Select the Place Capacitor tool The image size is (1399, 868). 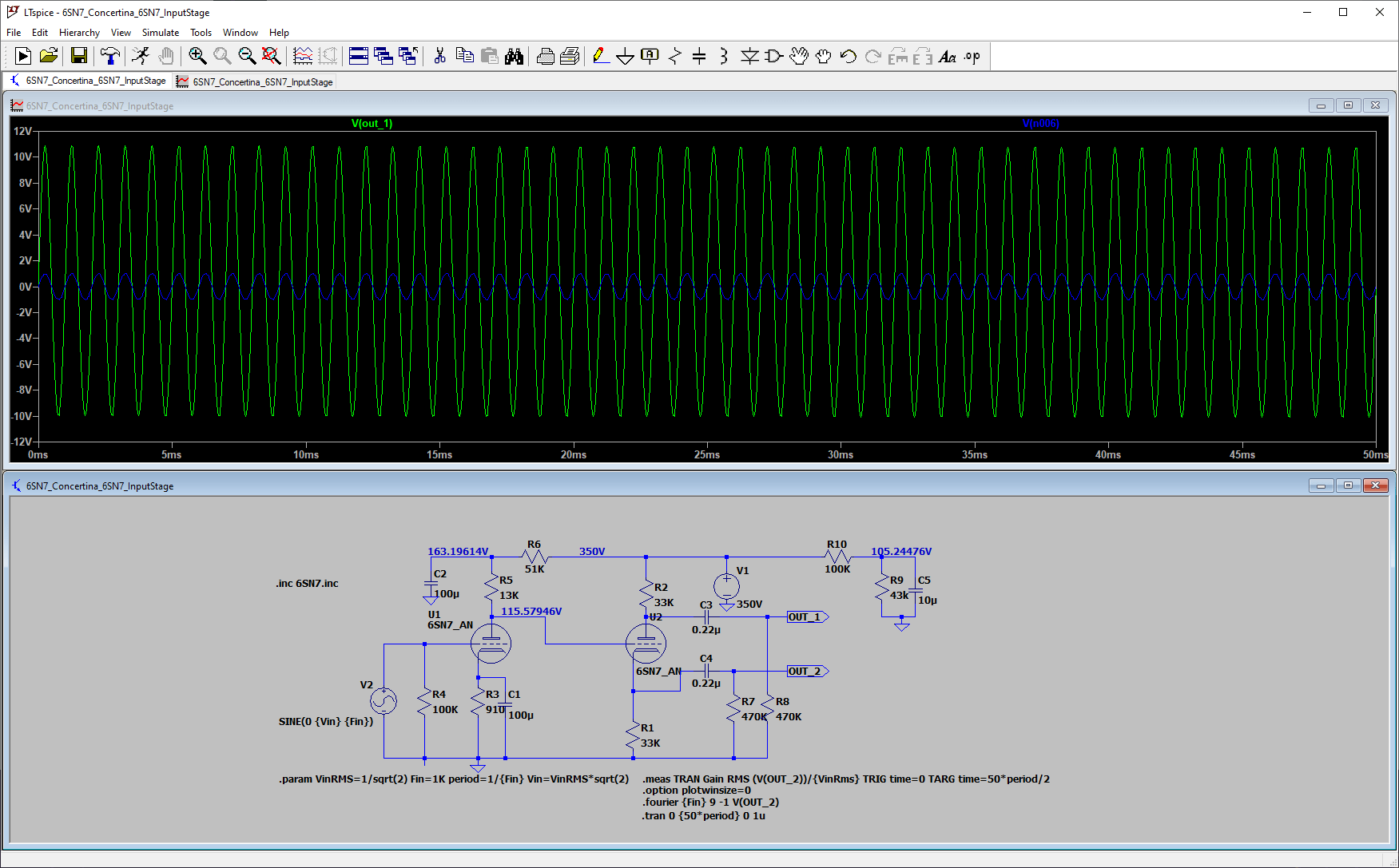(699, 56)
